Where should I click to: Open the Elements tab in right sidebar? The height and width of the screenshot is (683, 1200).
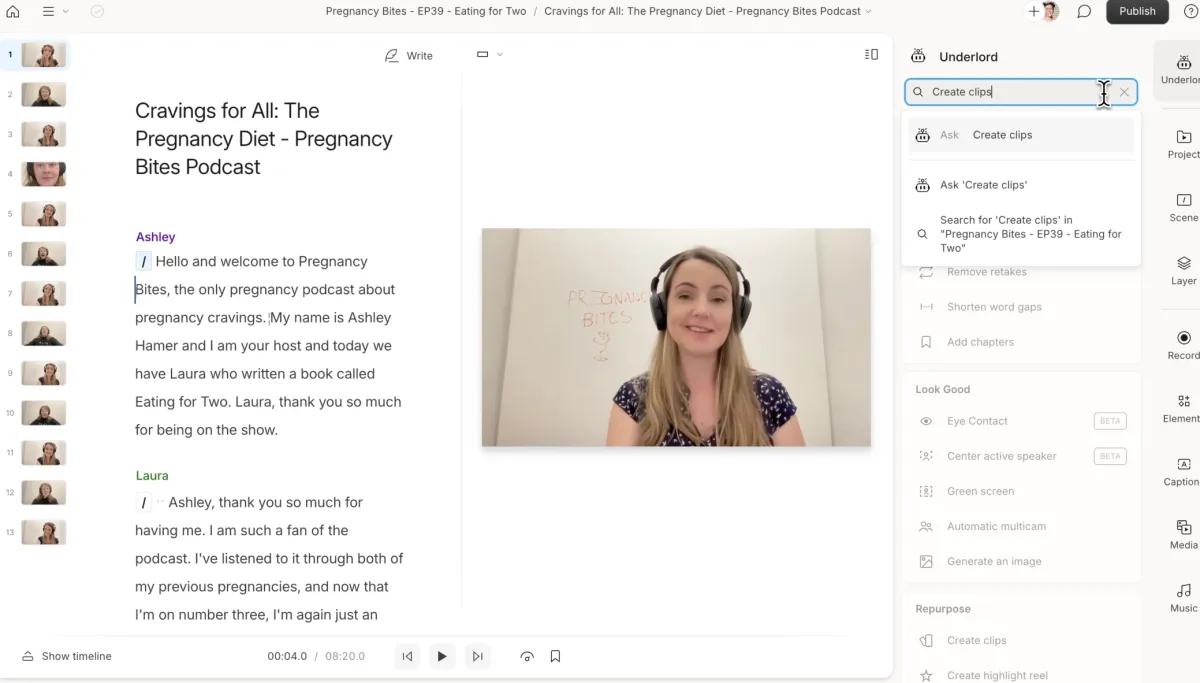point(1183,408)
